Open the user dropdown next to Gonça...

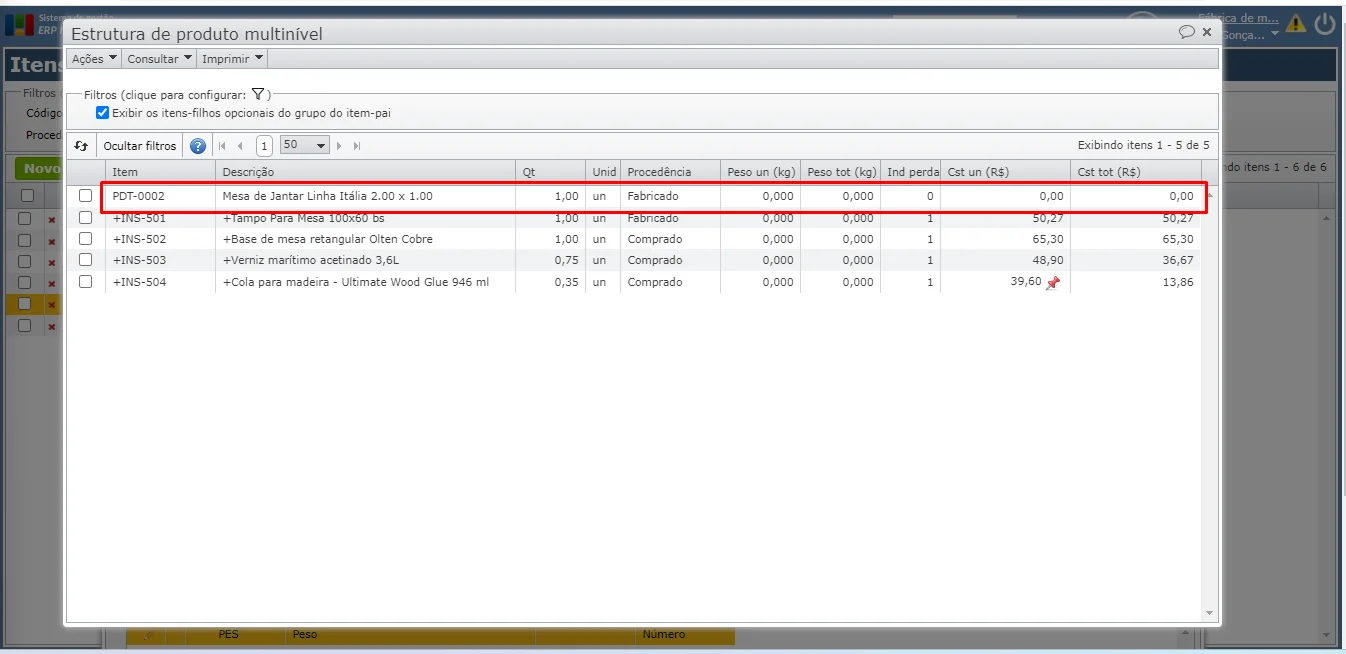coord(1274,35)
